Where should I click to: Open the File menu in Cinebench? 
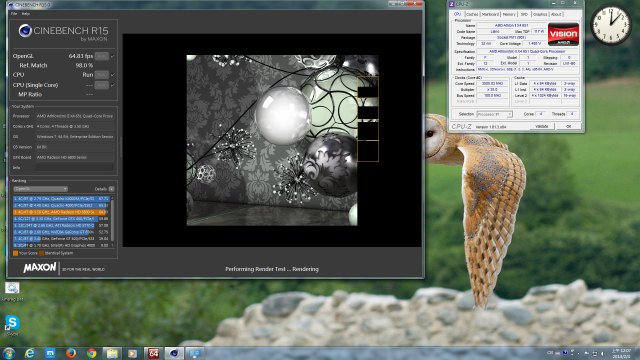pos(14,13)
